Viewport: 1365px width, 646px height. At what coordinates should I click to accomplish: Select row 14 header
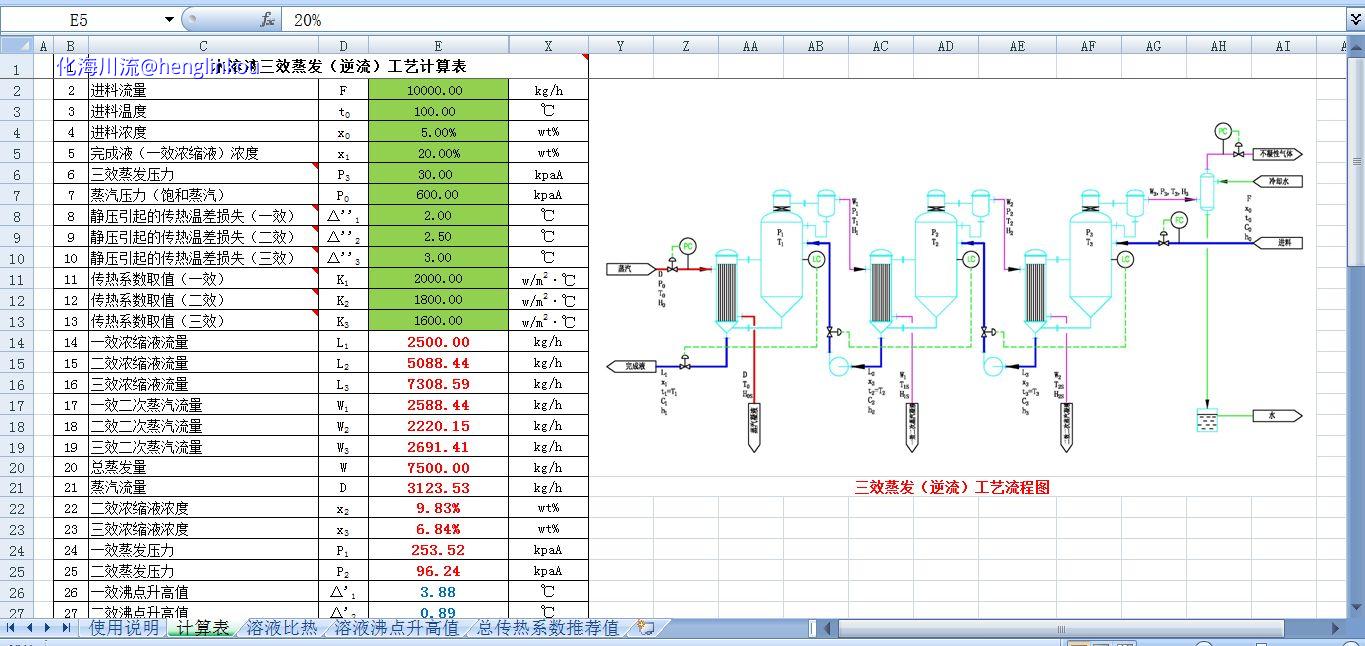click(16, 342)
